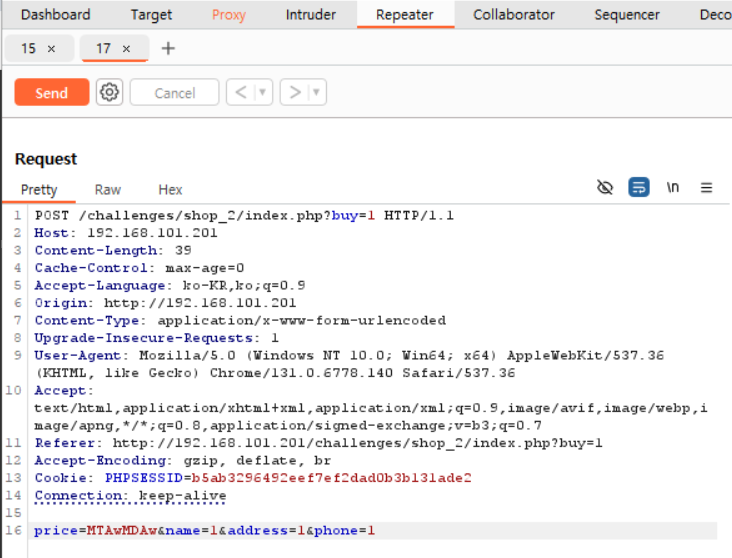Click the Accept-Language header line
Screen dimensions: 732x558
point(170,285)
